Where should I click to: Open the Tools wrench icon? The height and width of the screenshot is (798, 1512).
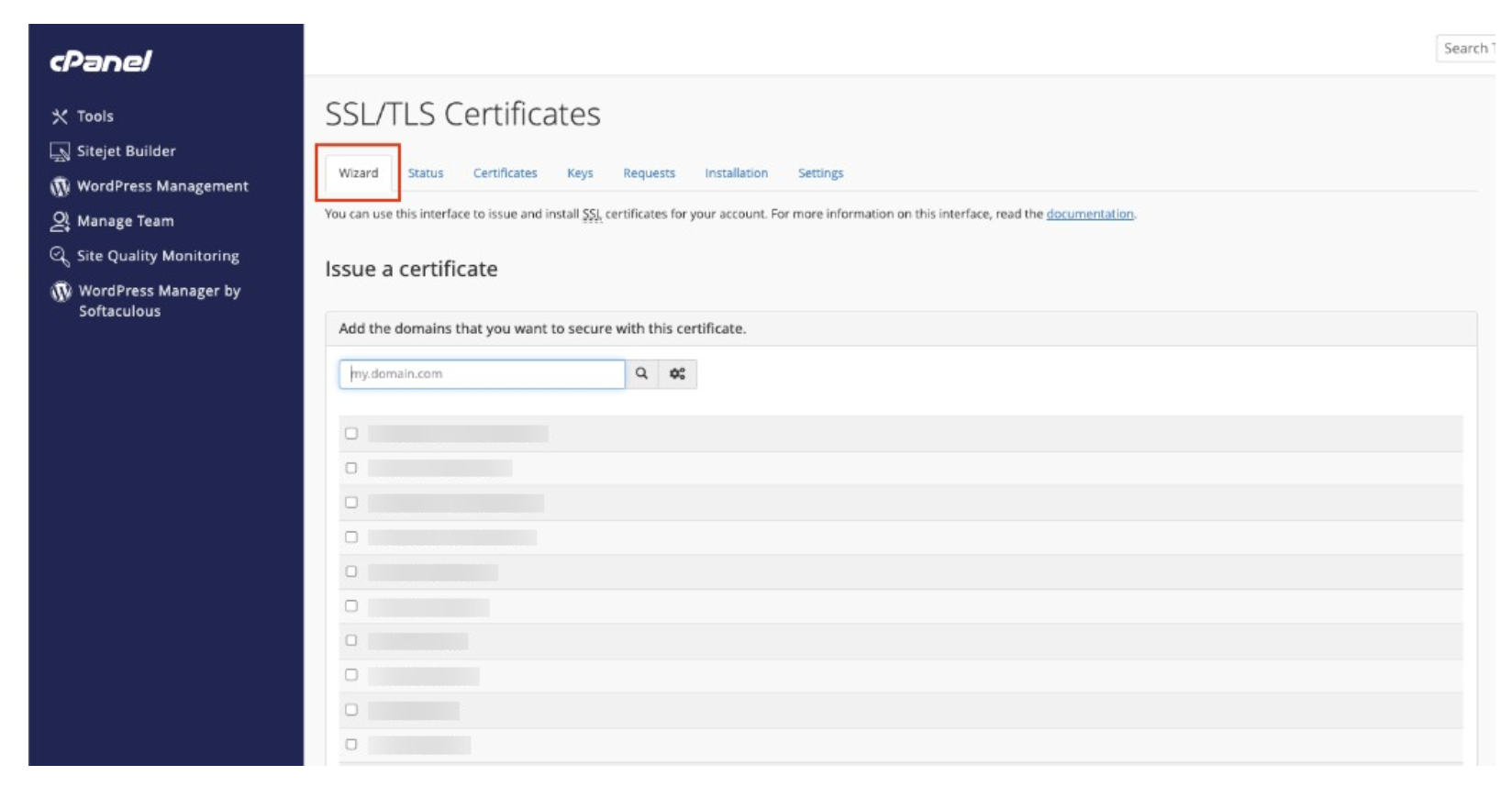[x=60, y=116]
